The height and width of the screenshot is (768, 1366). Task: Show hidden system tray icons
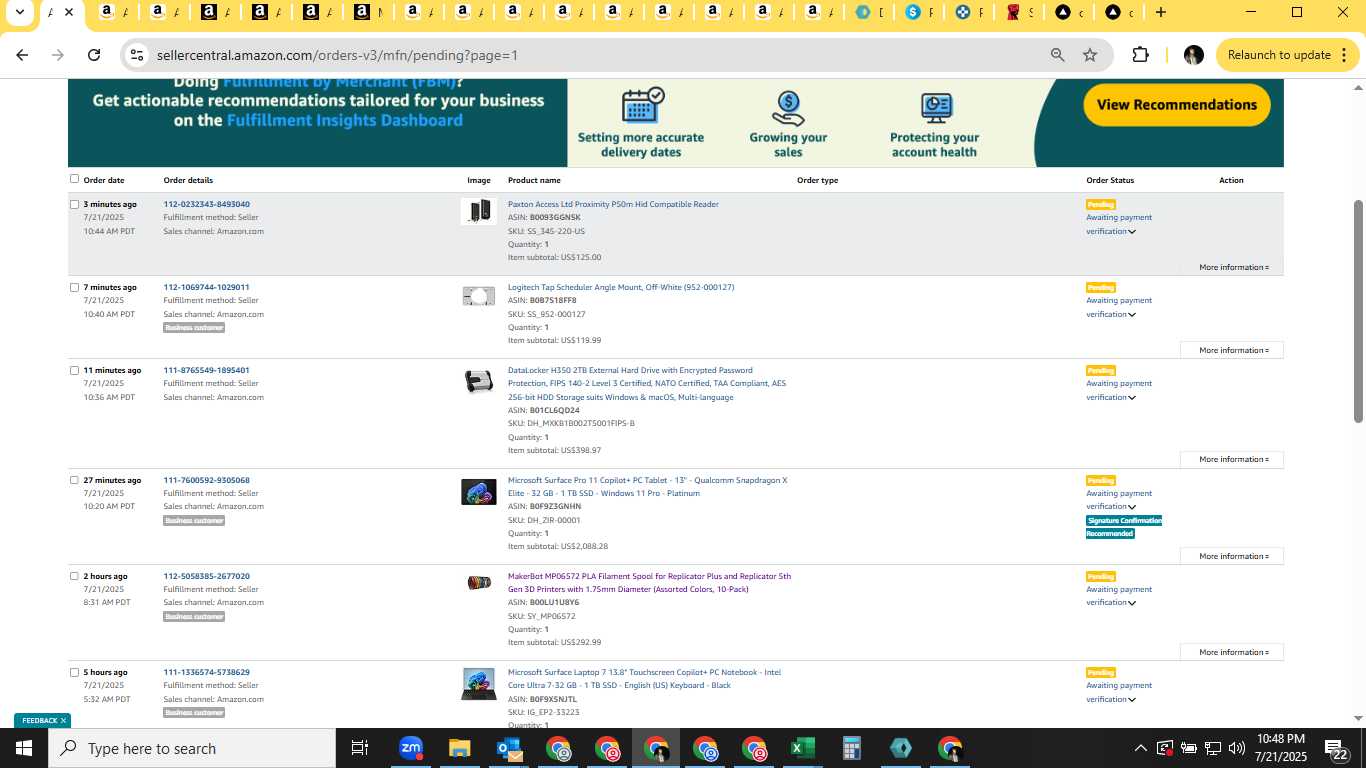tap(1140, 748)
